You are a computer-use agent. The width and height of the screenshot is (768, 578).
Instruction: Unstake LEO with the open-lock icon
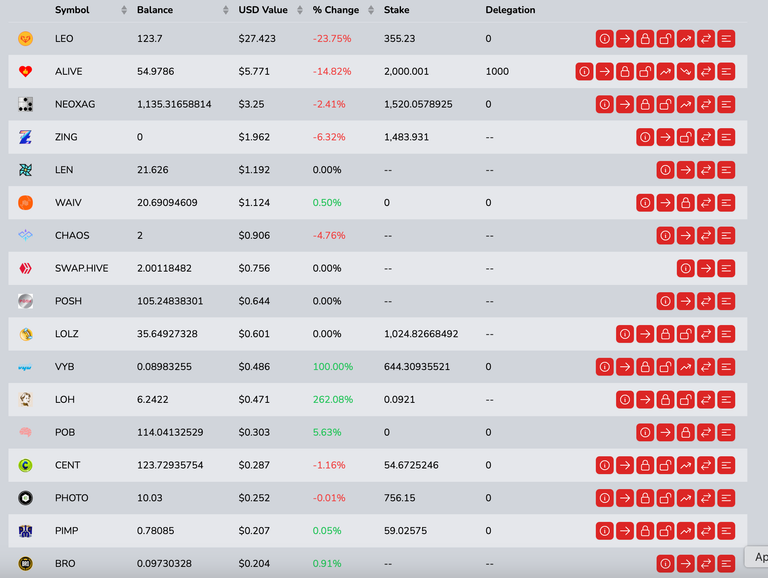665,39
